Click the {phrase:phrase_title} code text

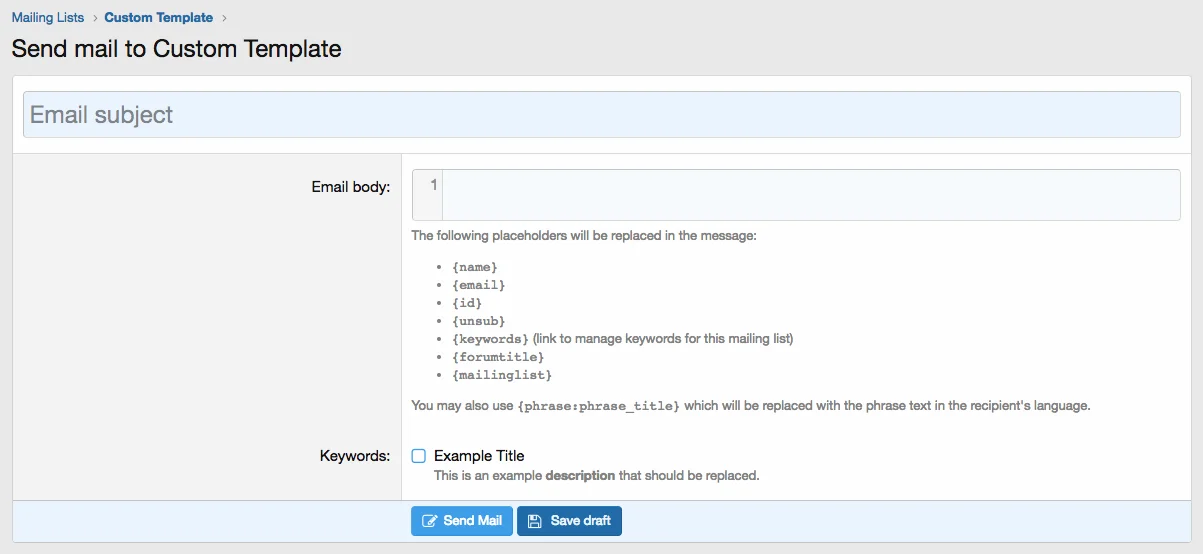599,406
